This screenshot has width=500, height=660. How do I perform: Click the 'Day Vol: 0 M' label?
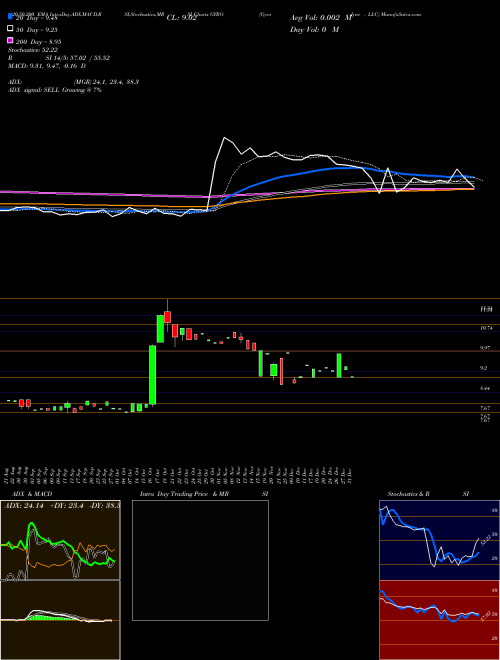coord(314,30)
